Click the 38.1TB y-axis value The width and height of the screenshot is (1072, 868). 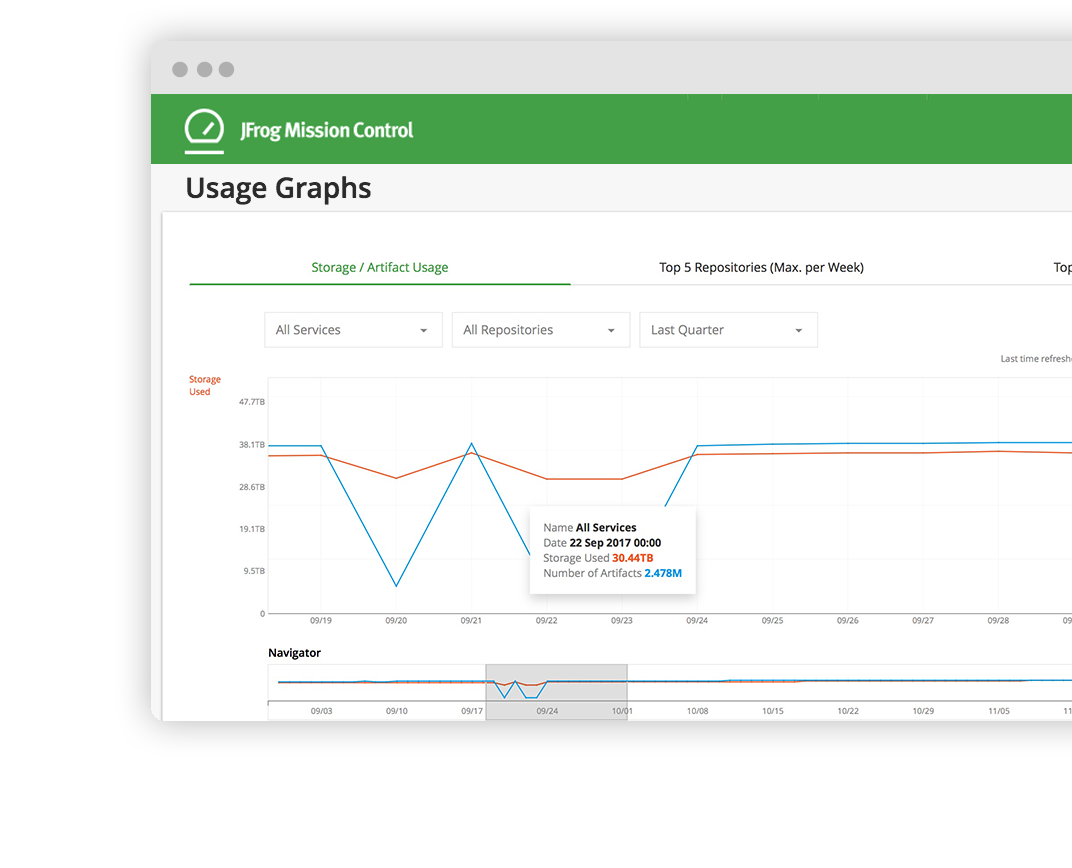252,445
